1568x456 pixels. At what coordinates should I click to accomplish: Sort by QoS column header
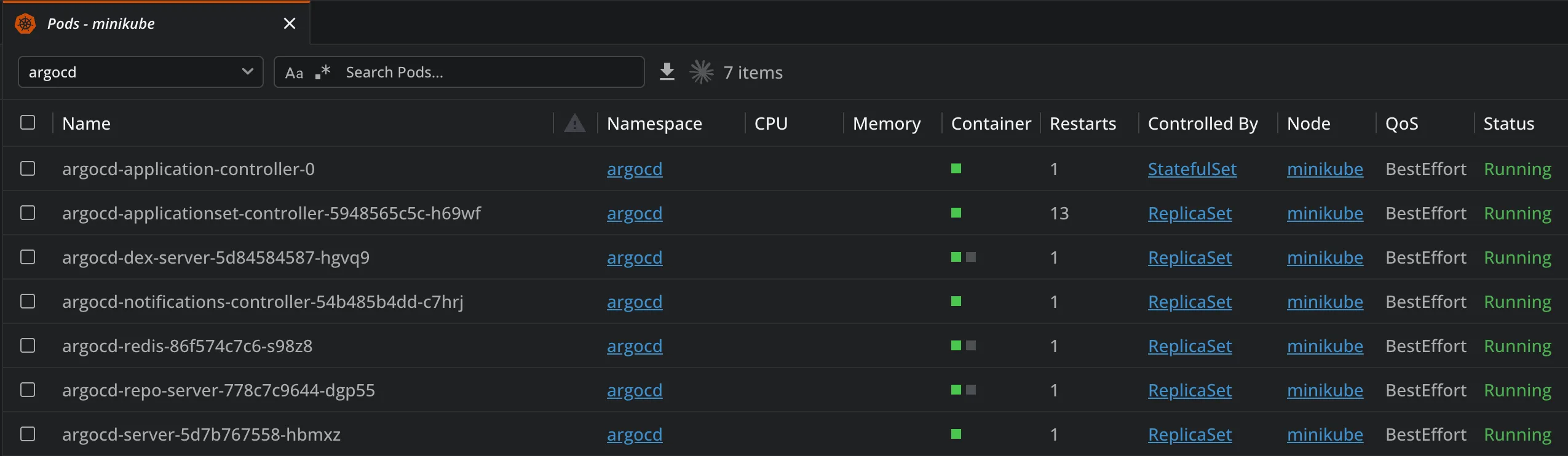tap(1402, 124)
